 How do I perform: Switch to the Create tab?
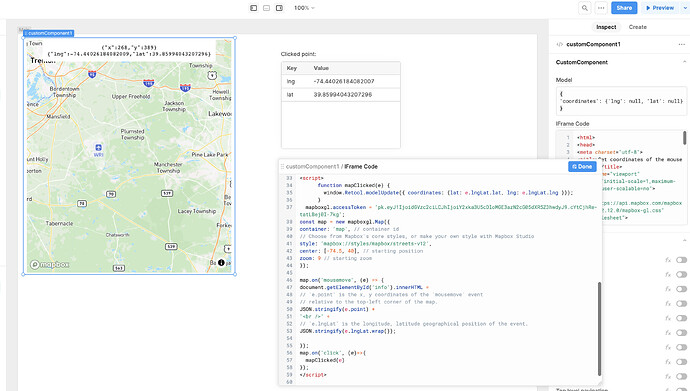[x=638, y=27]
